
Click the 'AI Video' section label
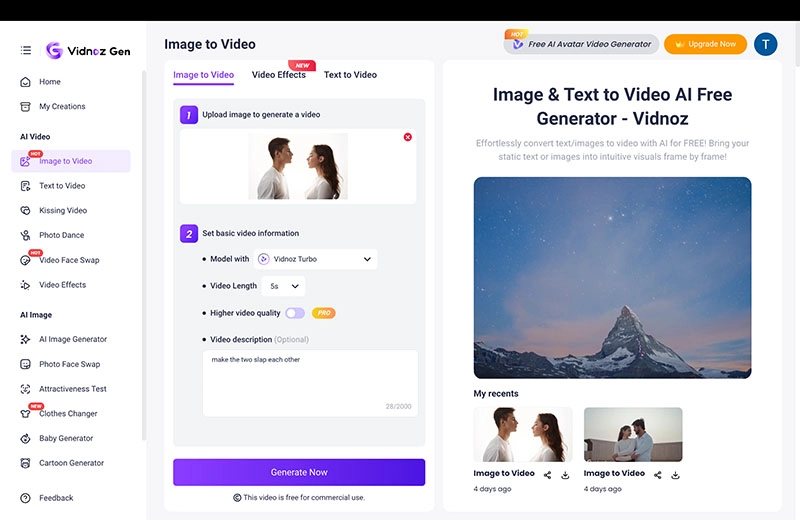35,137
